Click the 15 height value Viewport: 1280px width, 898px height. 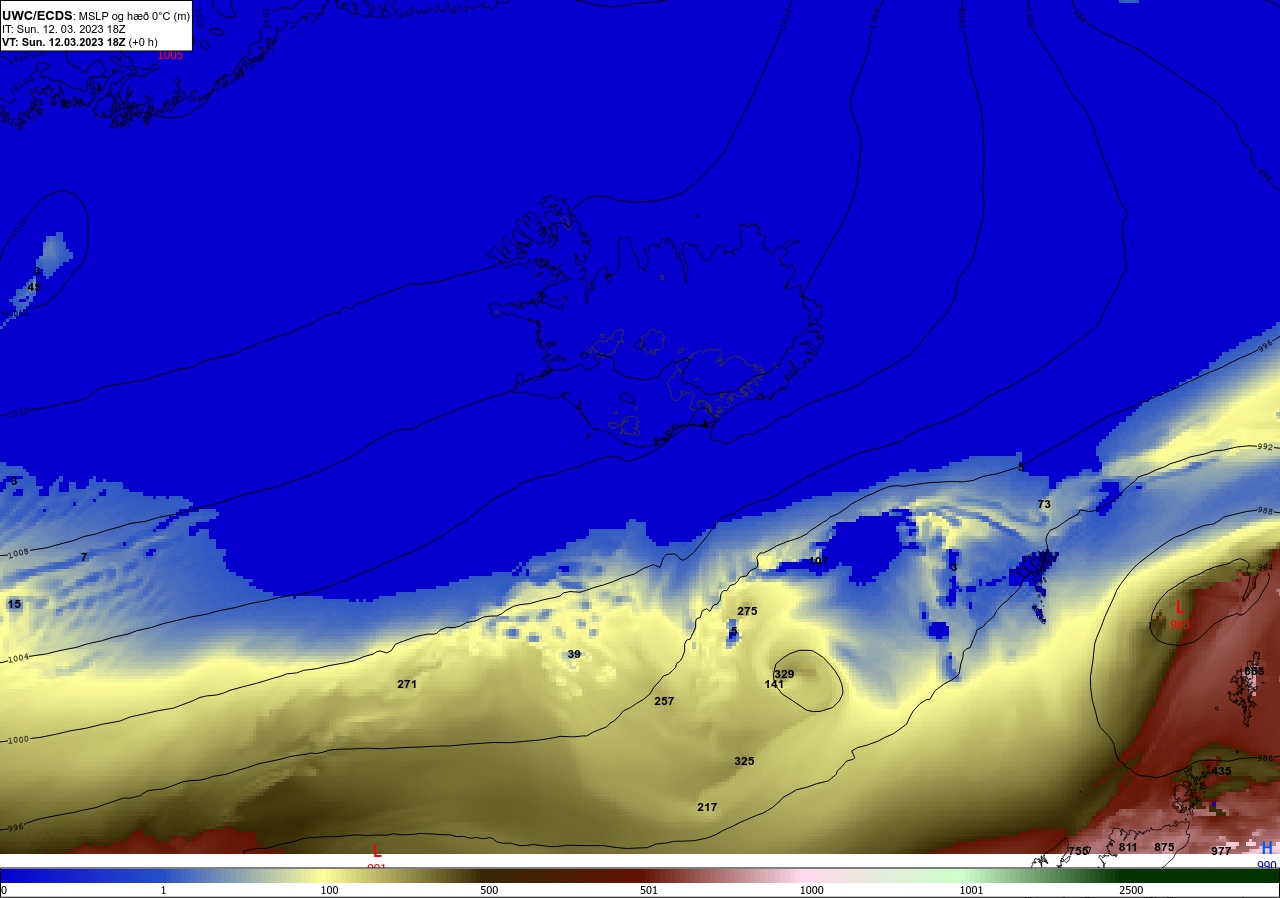coord(14,604)
